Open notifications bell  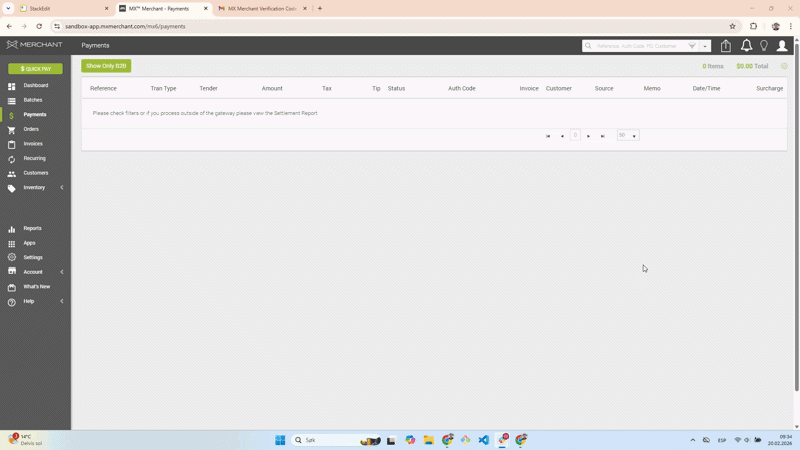coord(746,45)
